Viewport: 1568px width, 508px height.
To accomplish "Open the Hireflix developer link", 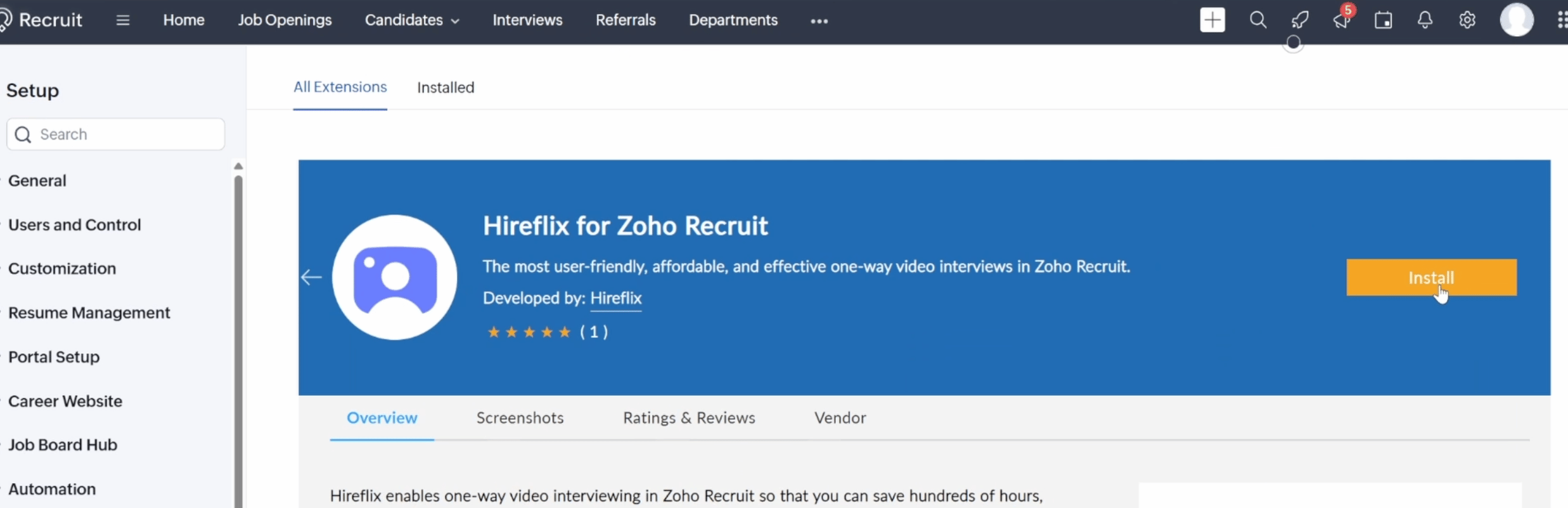I will tap(615, 298).
